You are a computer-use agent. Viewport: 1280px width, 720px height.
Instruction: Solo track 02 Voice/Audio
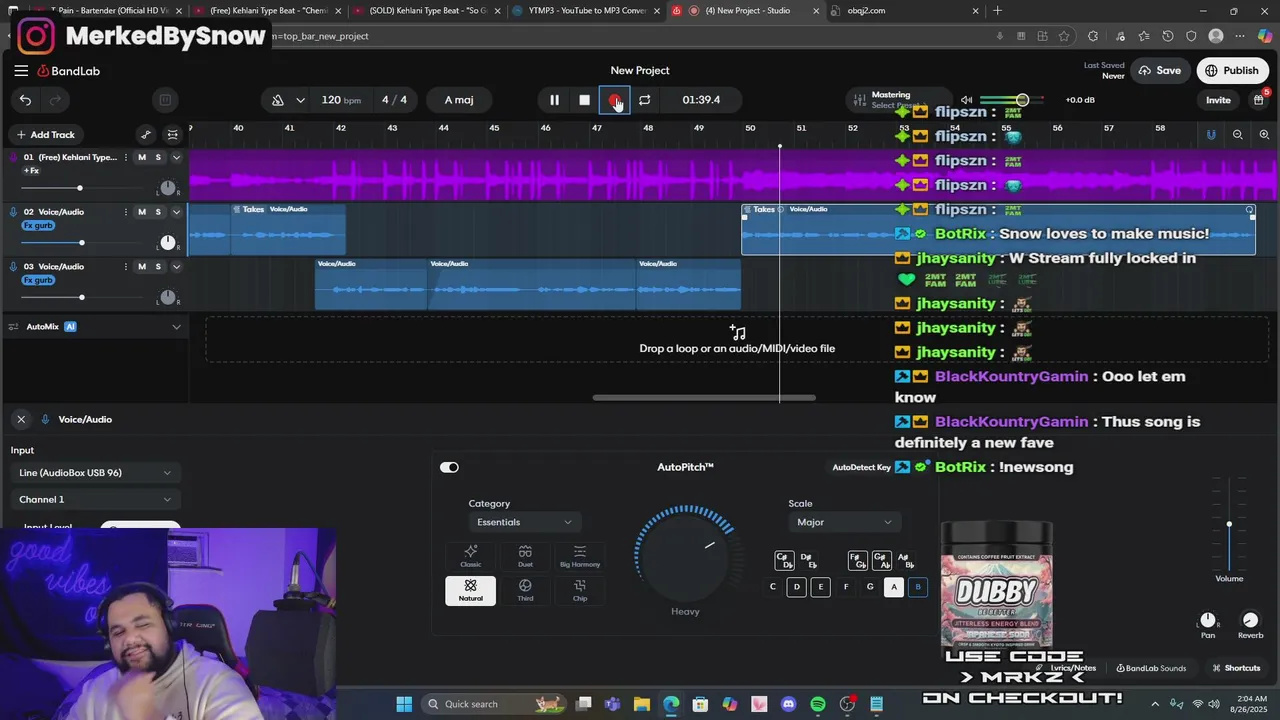pyautogui.click(x=158, y=212)
